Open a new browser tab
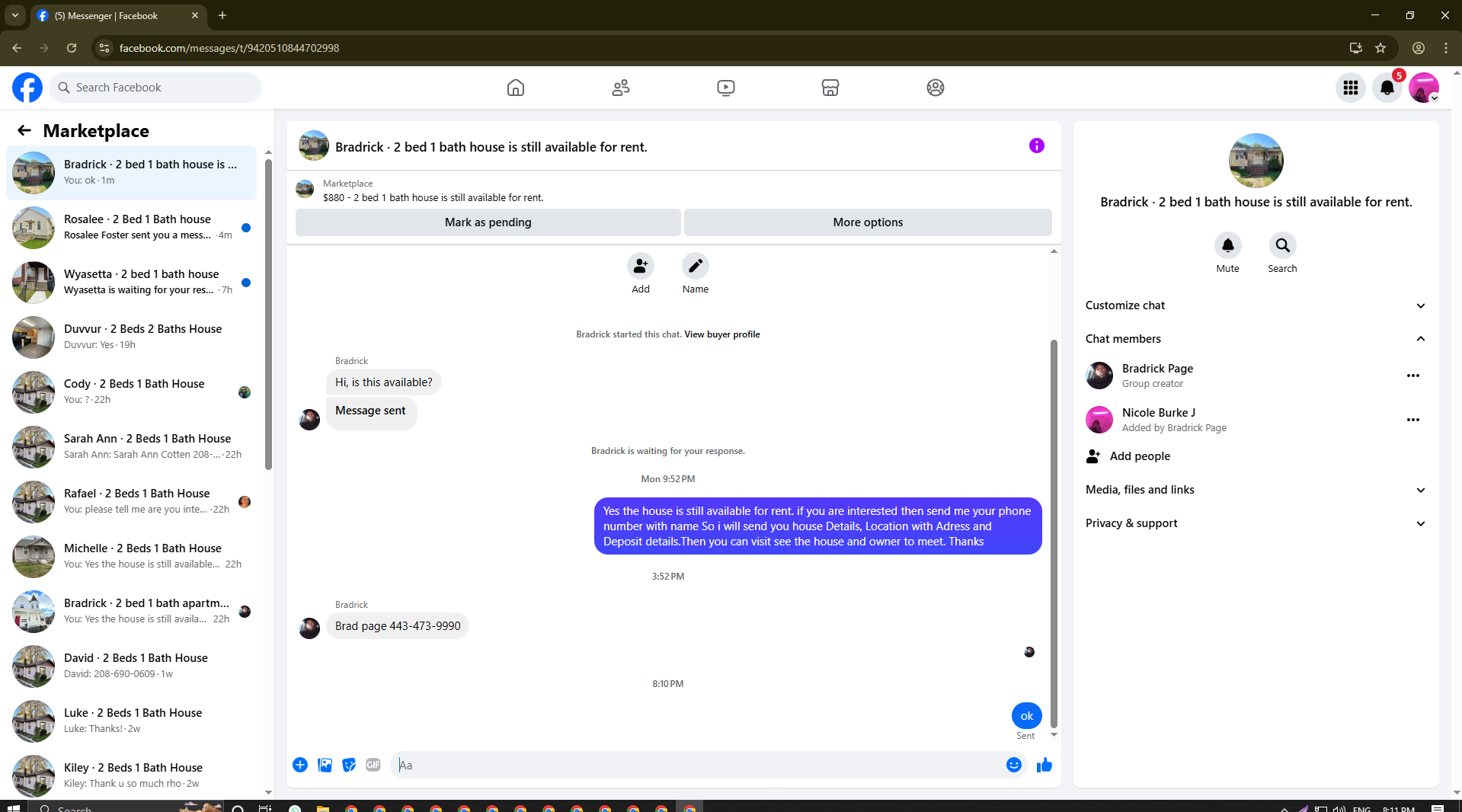1462x812 pixels. click(222, 15)
